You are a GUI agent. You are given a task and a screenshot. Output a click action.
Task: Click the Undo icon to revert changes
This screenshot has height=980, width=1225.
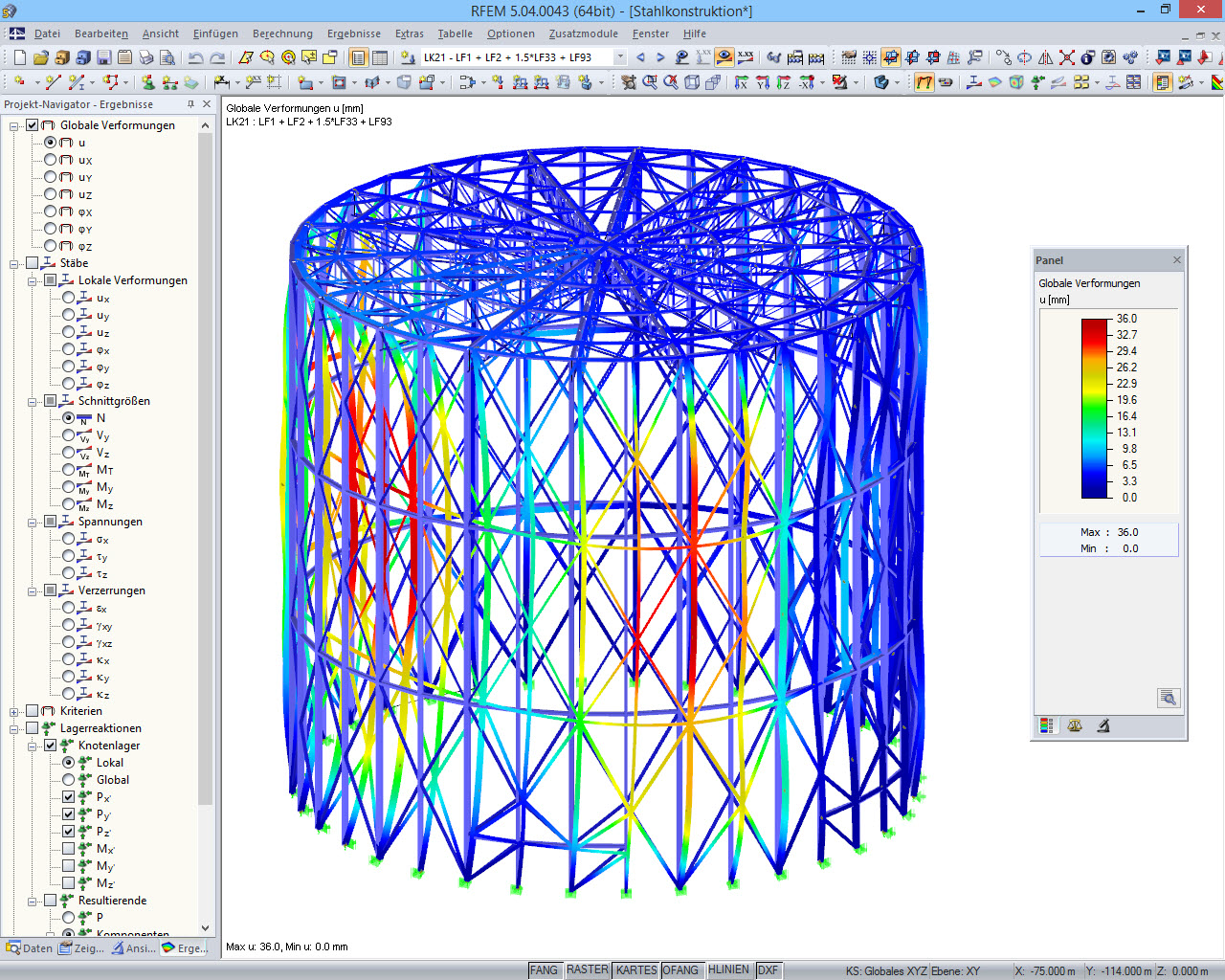pos(196,56)
